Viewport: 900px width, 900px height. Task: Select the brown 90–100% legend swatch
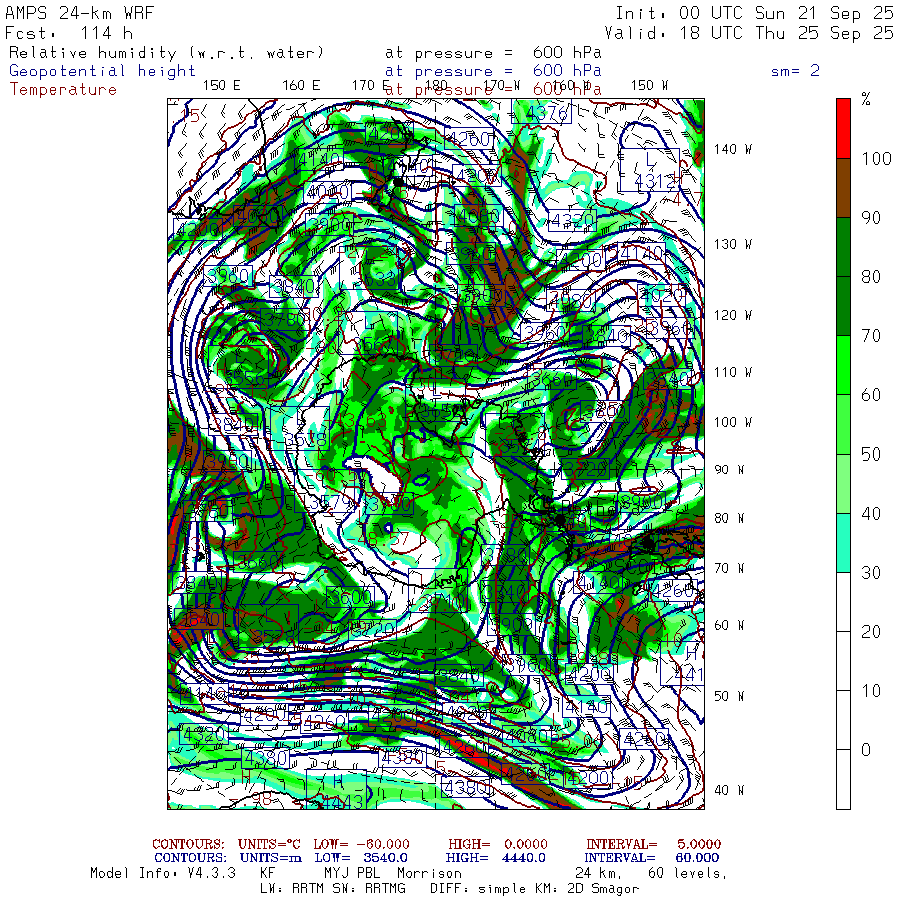843,186
